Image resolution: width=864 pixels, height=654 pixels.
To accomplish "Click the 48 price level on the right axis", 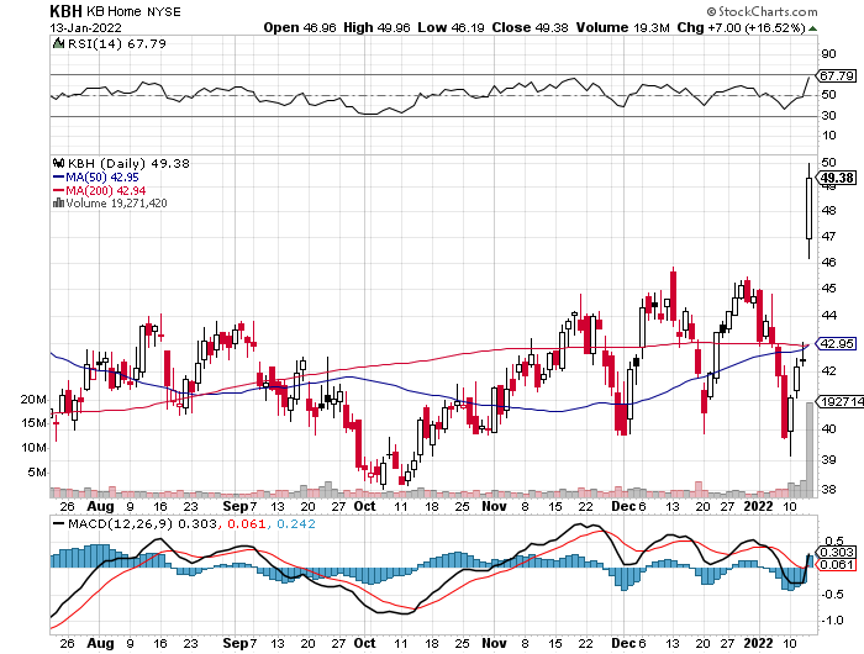I will [x=828, y=210].
